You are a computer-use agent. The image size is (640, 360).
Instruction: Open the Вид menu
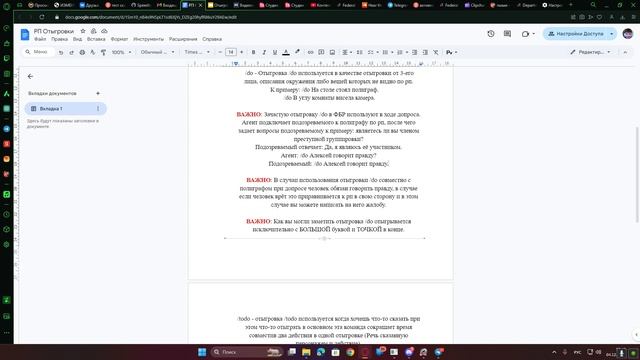[x=78, y=39]
